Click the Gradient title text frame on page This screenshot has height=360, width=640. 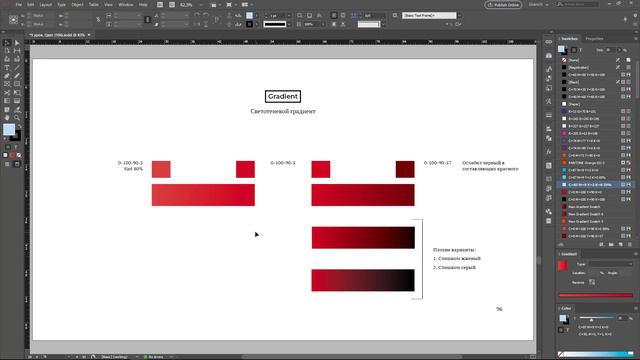pos(283,96)
